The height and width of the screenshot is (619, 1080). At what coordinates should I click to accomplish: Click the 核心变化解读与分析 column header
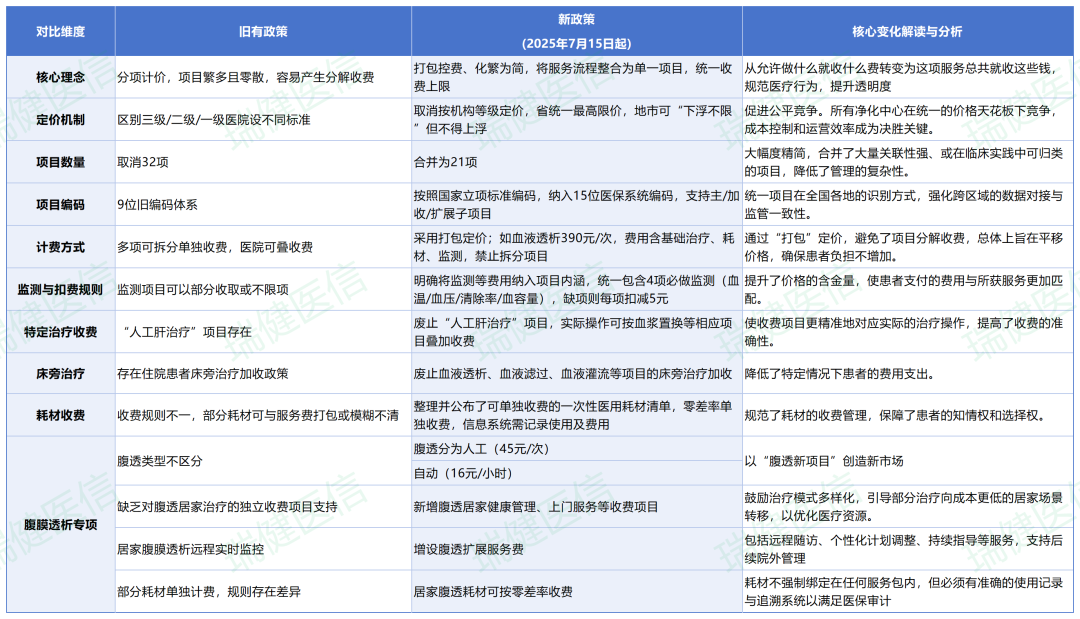[905, 30]
